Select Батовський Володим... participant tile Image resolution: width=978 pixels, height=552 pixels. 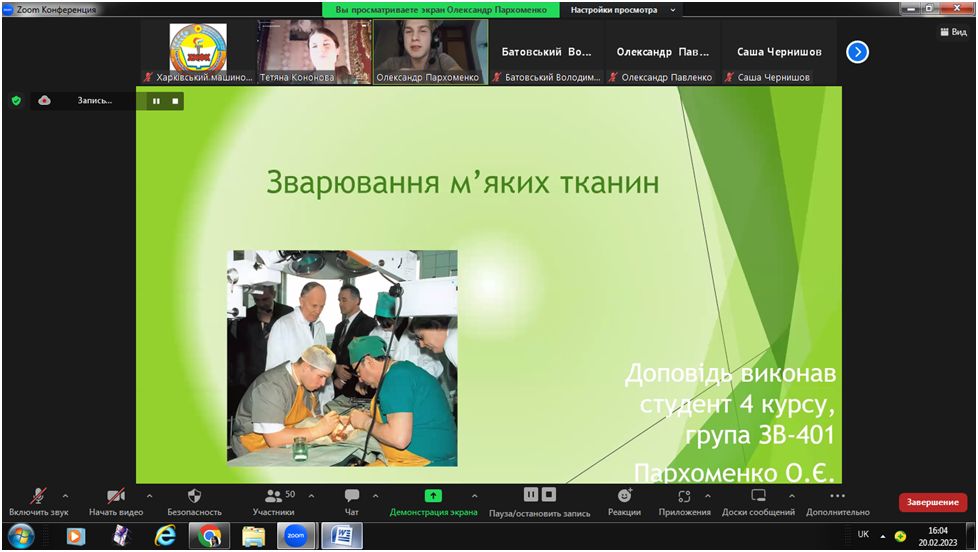(546, 52)
